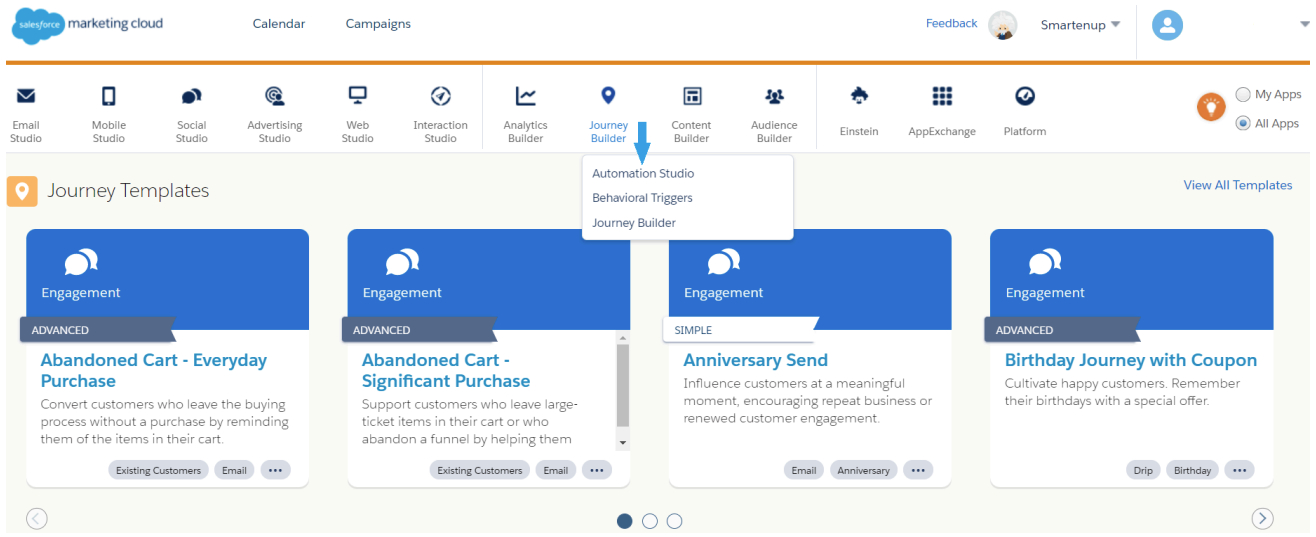Click the scroll down arrow on Significant Purchase card
1316x537 pixels.
pos(623,441)
